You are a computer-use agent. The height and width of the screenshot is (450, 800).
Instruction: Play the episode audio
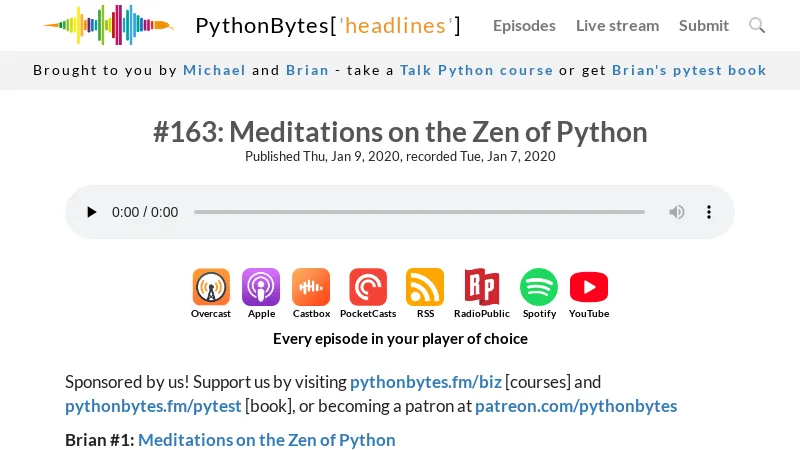pos(92,212)
